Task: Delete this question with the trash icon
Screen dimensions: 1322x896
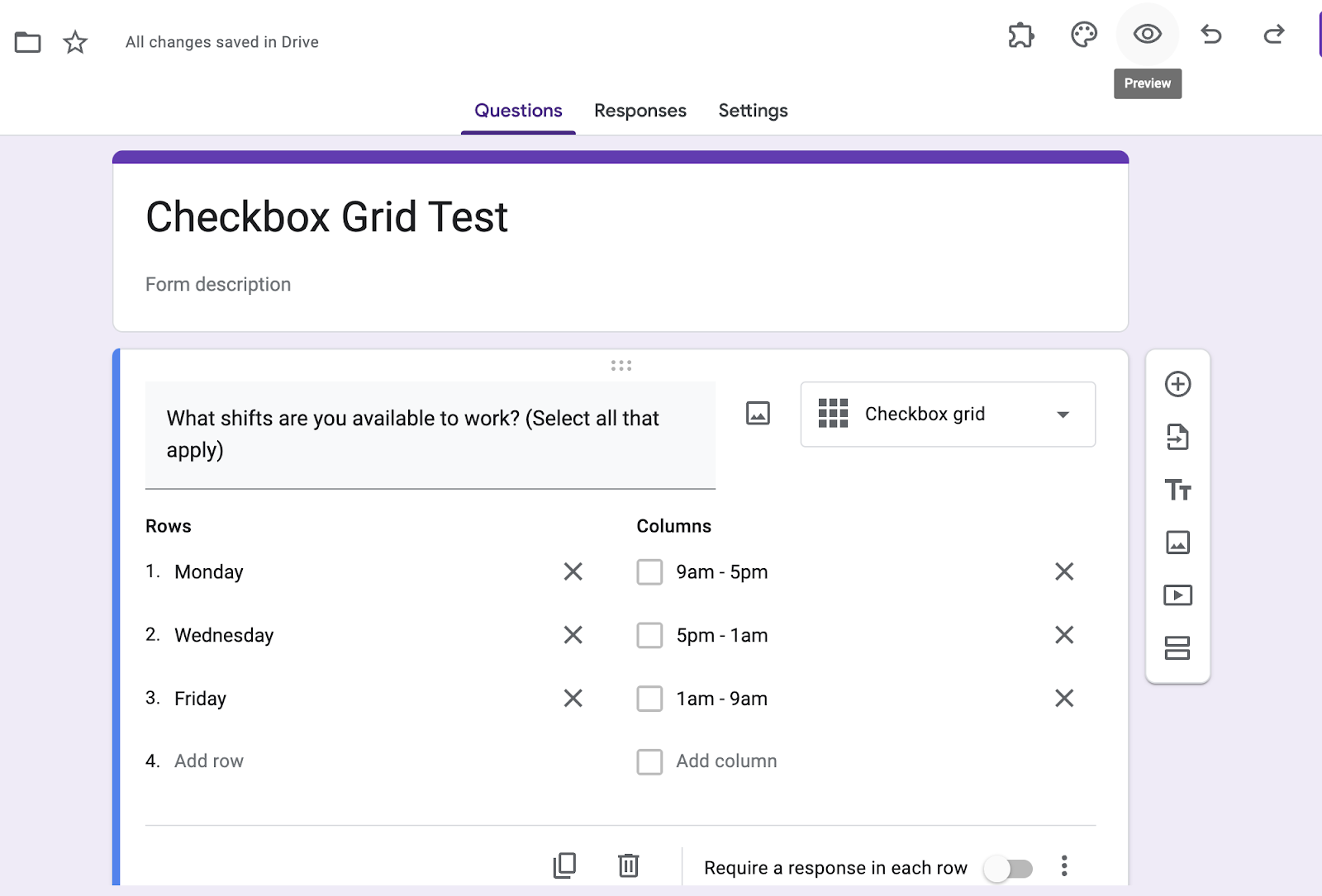Action: [x=629, y=865]
